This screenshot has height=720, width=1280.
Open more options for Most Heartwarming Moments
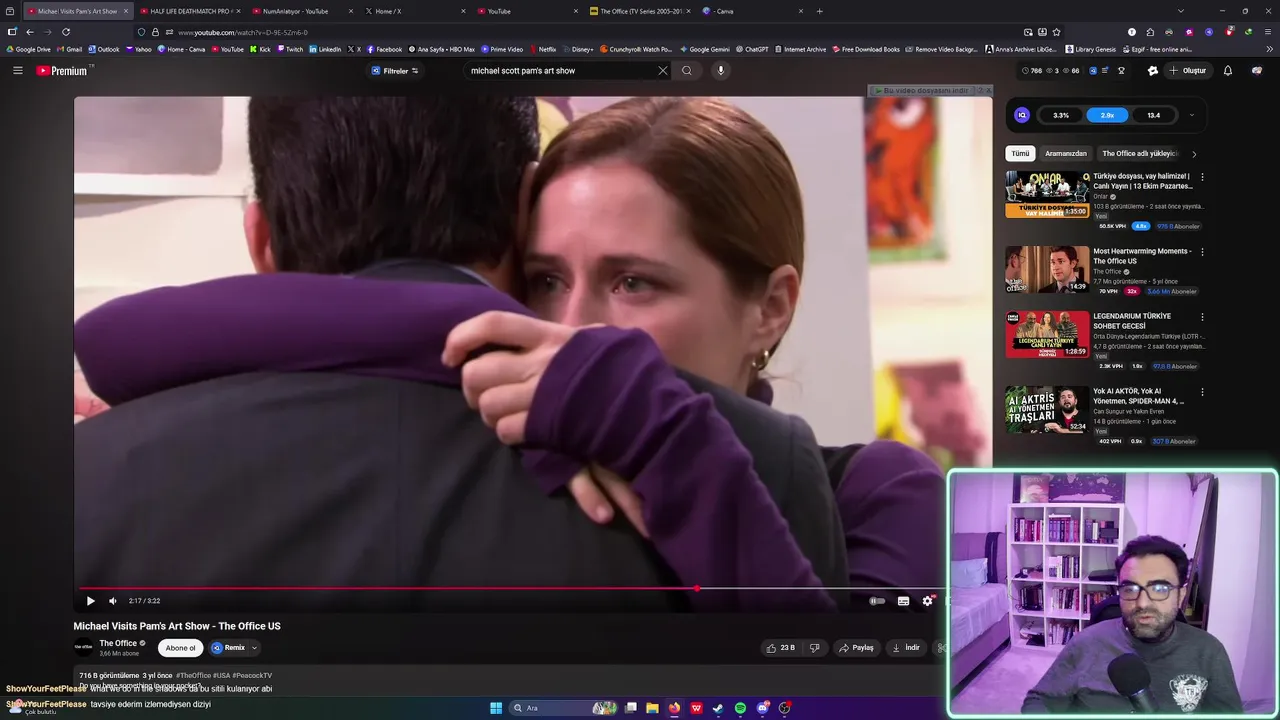click(x=1202, y=252)
